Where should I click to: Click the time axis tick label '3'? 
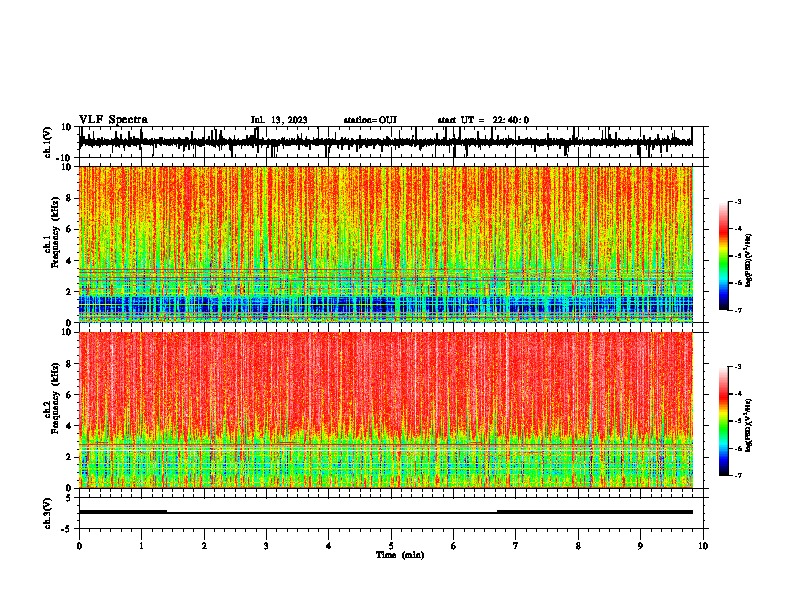[266, 546]
